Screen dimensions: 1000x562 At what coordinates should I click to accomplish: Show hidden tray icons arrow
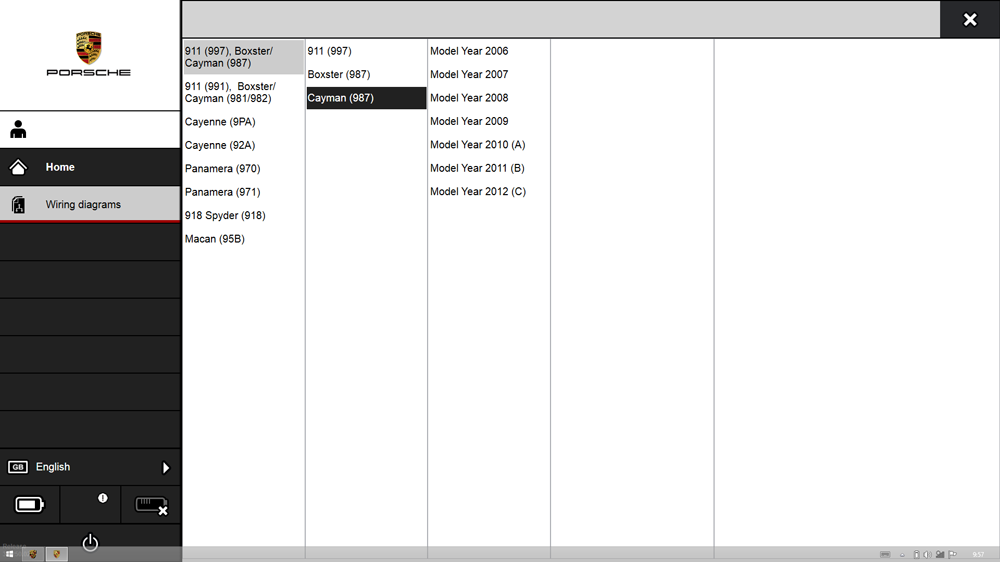pos(902,555)
